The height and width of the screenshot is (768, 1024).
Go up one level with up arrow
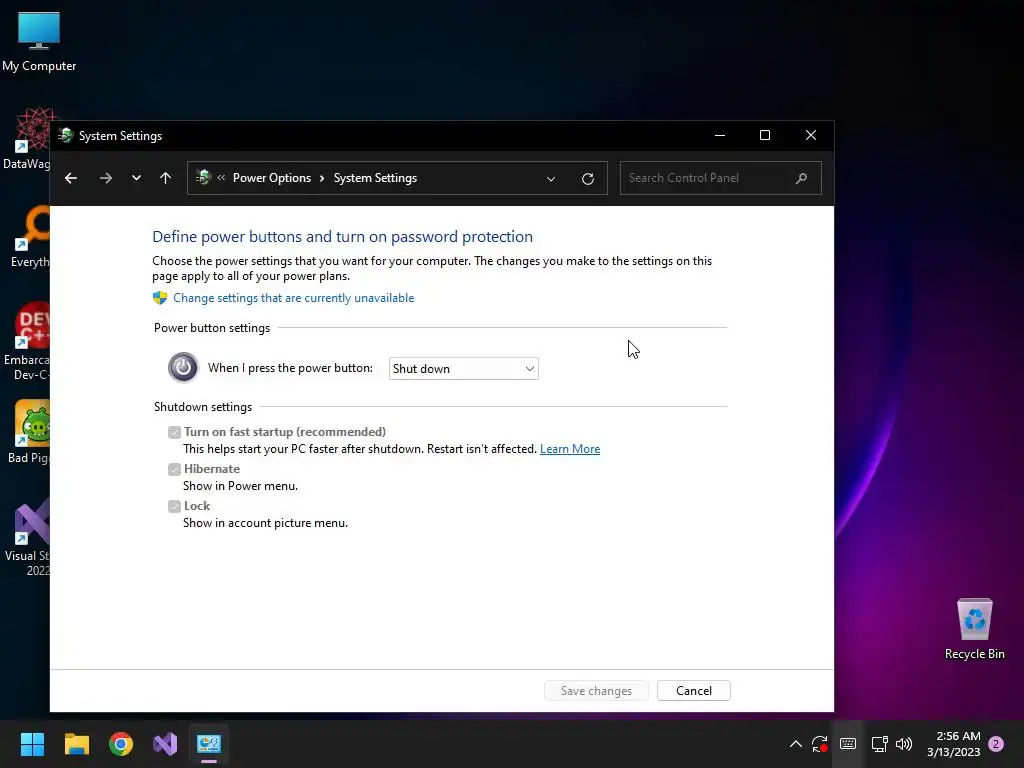(165, 178)
